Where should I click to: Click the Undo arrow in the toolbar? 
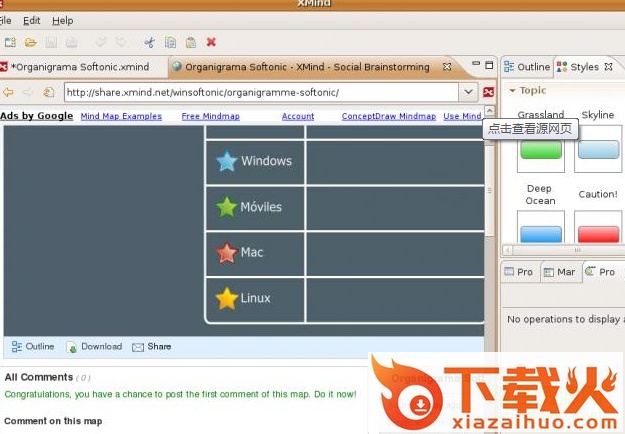(101, 42)
